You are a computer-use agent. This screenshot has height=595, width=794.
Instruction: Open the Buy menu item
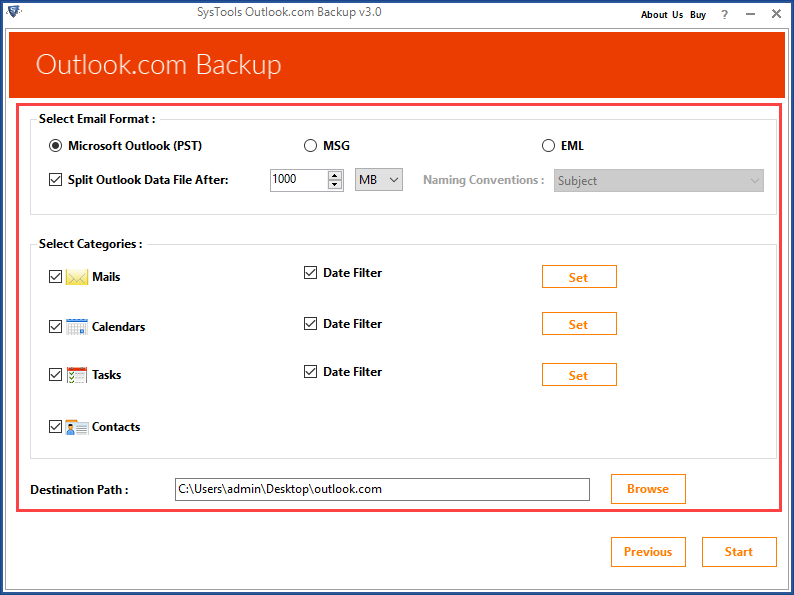pos(698,15)
